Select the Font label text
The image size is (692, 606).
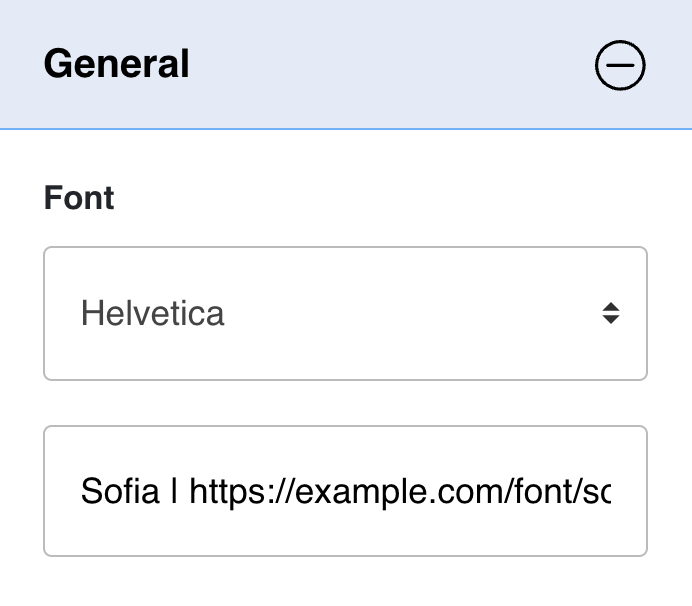(x=79, y=198)
